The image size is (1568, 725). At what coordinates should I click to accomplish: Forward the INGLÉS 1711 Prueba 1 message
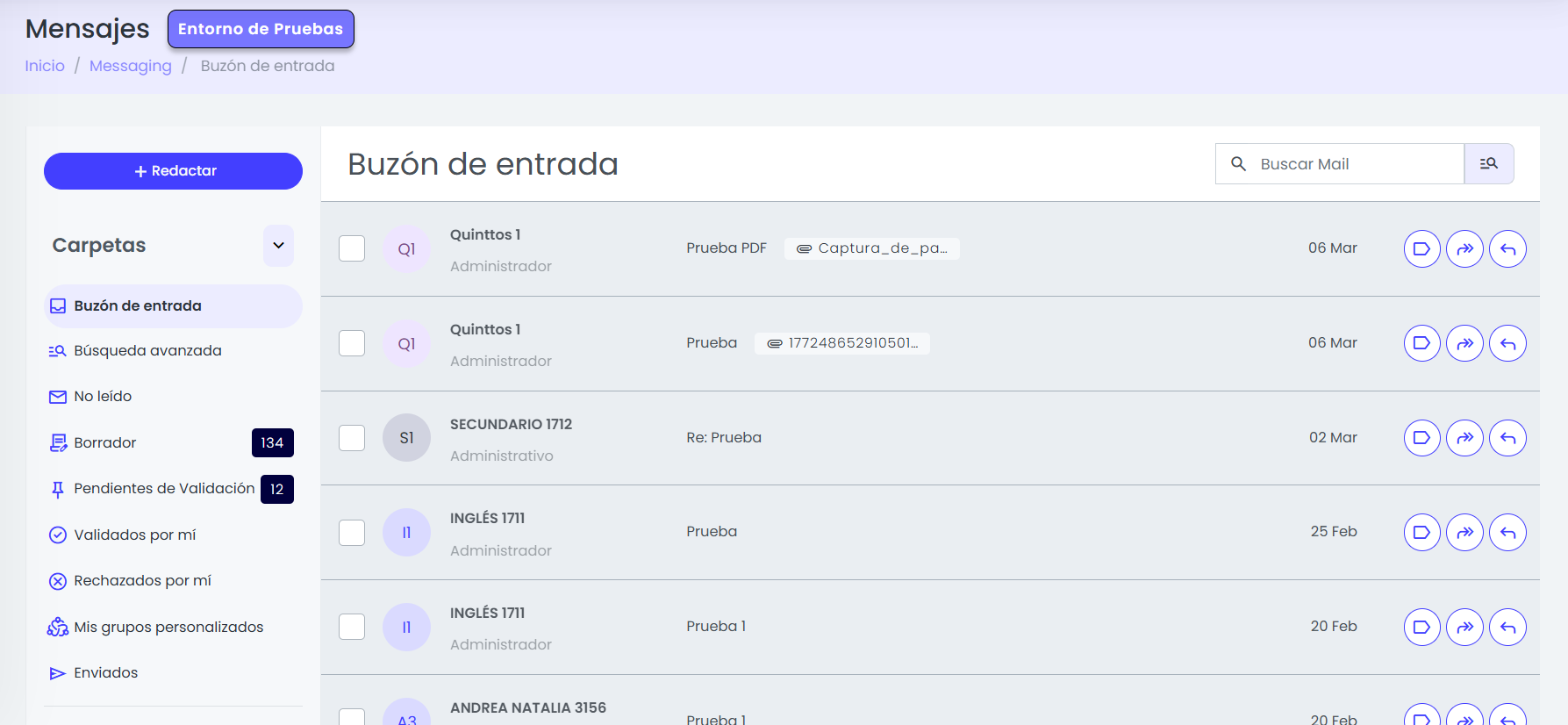click(1465, 628)
